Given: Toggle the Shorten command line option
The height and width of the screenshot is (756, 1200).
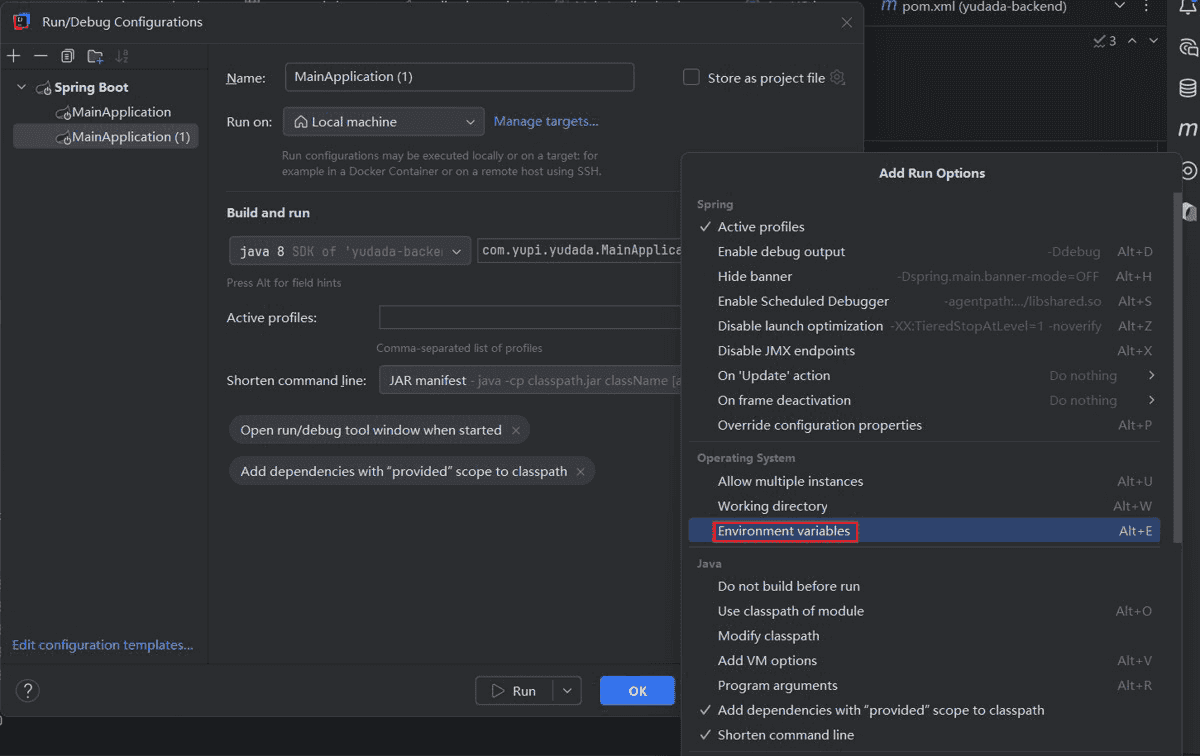Looking at the screenshot, I should pyautogui.click(x=785, y=735).
